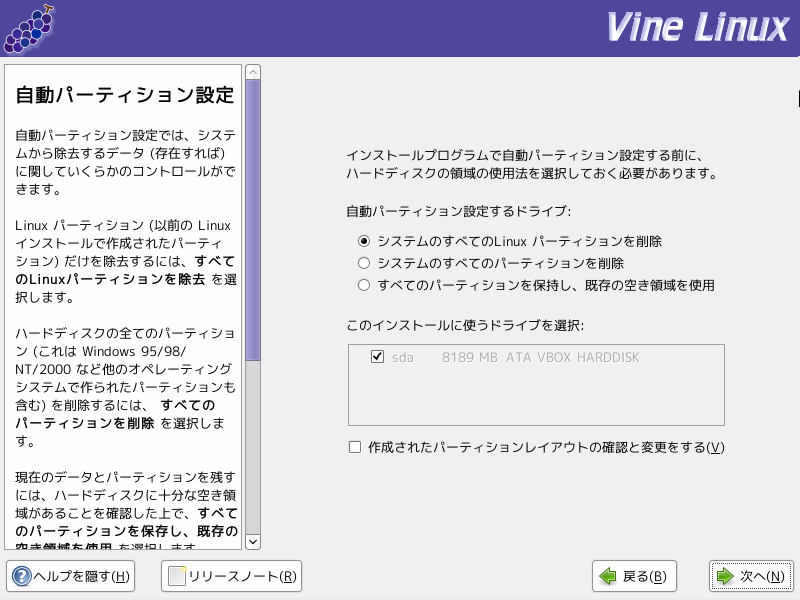The height and width of the screenshot is (600, 800).
Task: Choose keep all partitions and use free space
Action: click(364, 285)
